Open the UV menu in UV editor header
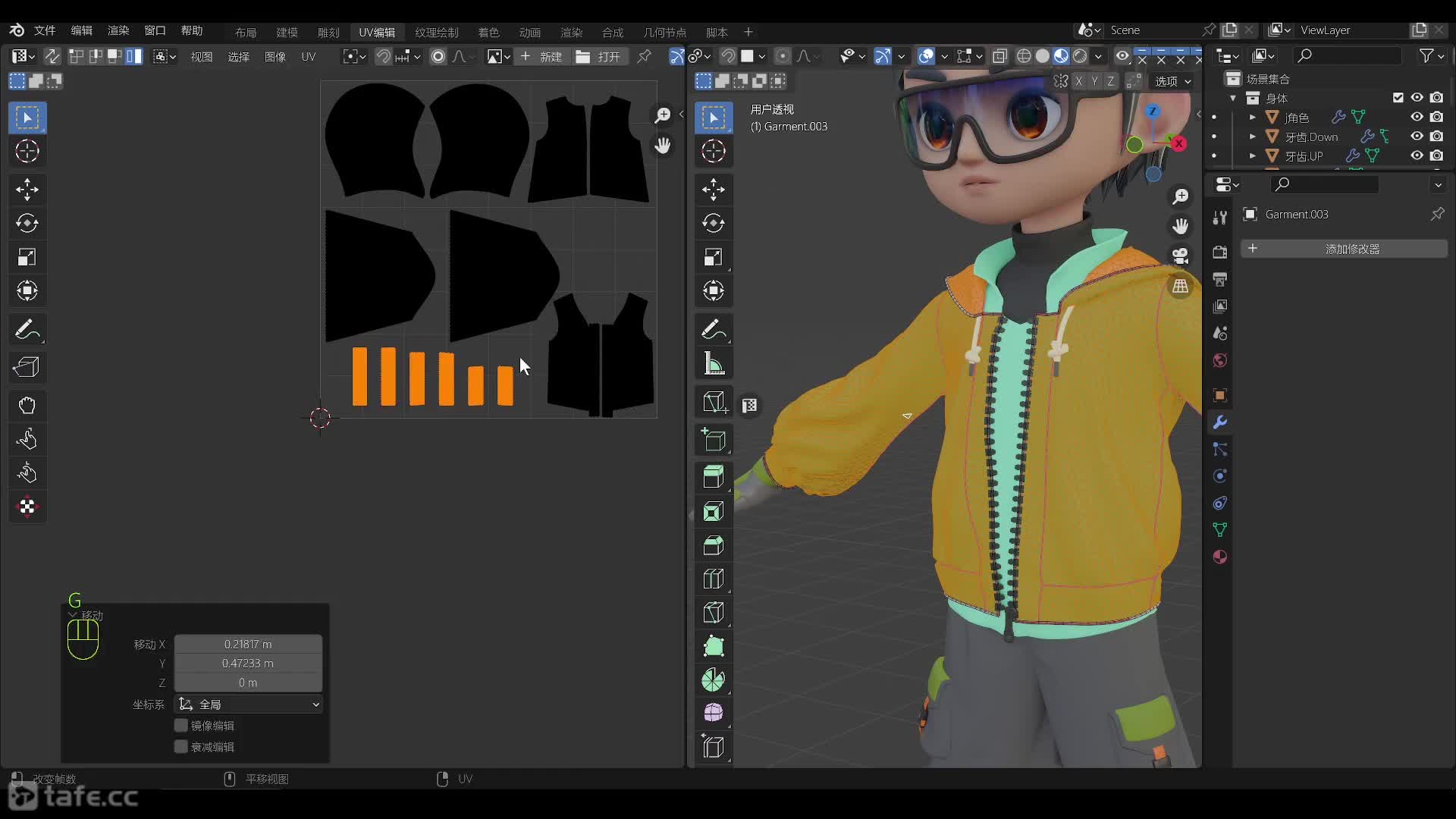The image size is (1456, 819). (308, 56)
